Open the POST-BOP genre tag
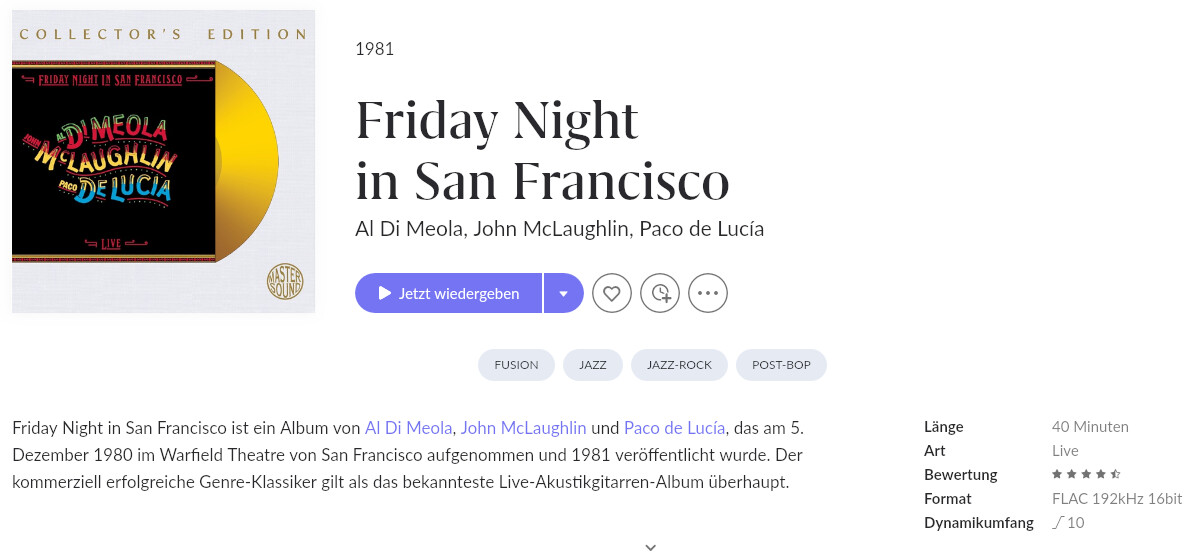The image size is (1190, 555). [x=781, y=365]
